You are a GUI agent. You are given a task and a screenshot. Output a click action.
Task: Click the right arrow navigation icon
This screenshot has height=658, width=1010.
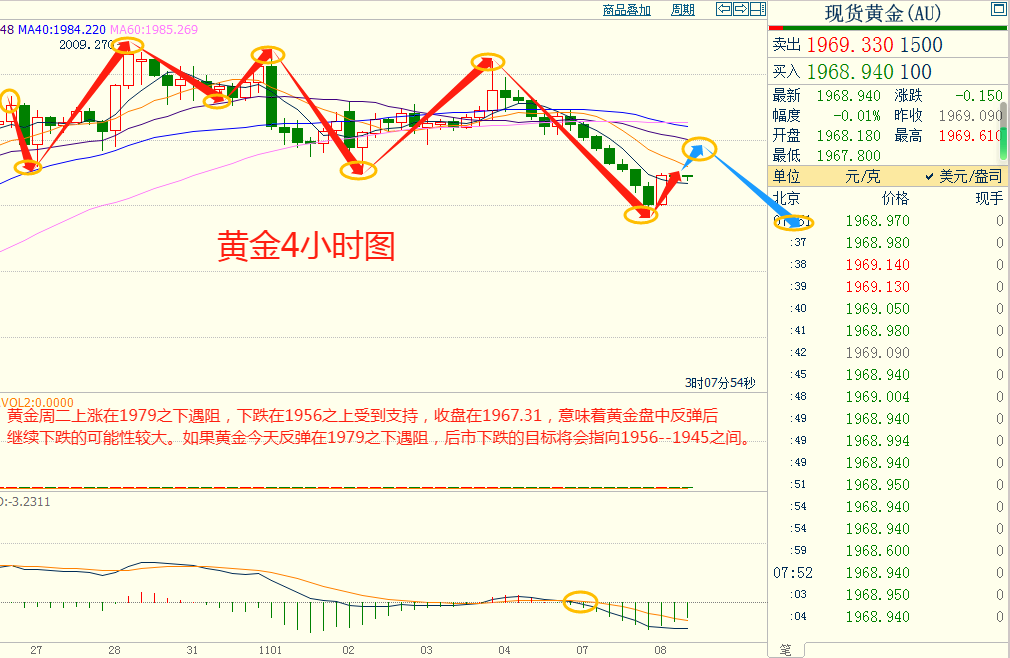tap(741, 9)
